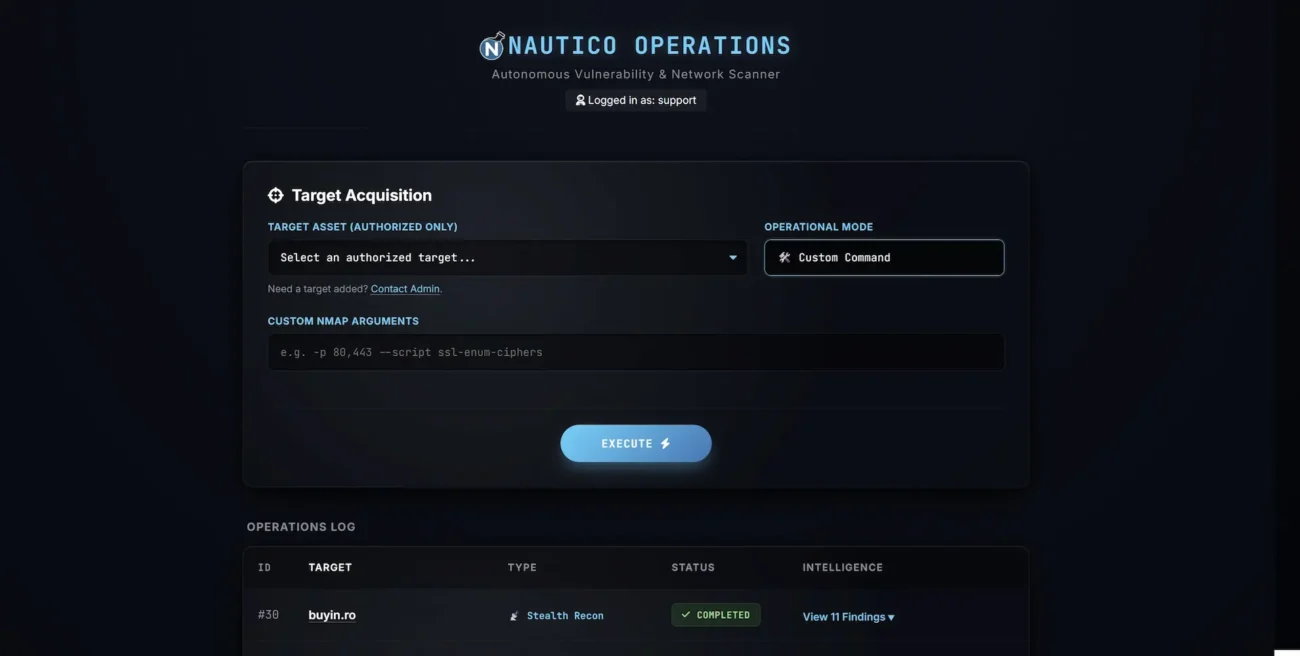Expand View 11 Findings for buyin.ro

coord(847,616)
